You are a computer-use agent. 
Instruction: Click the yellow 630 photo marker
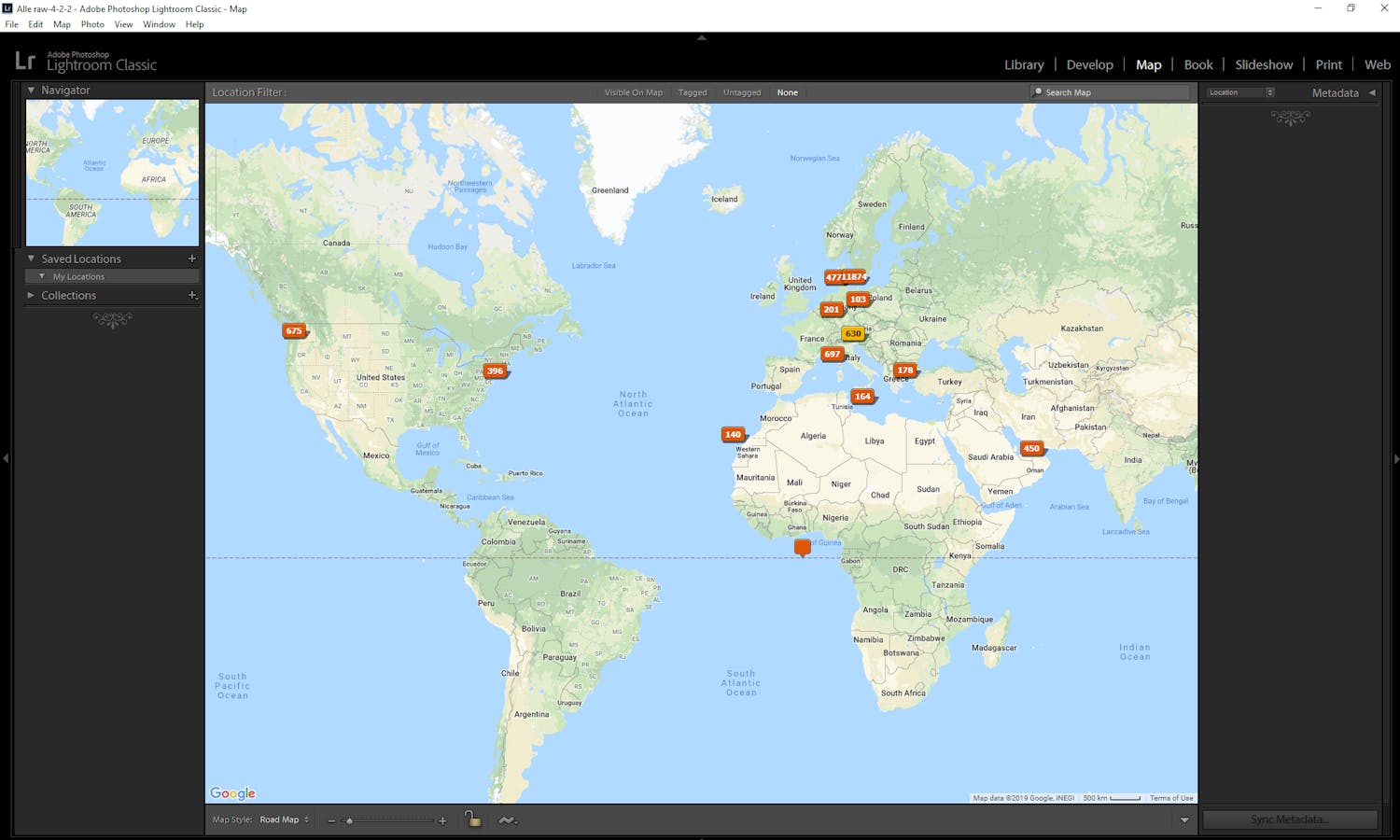tap(853, 334)
